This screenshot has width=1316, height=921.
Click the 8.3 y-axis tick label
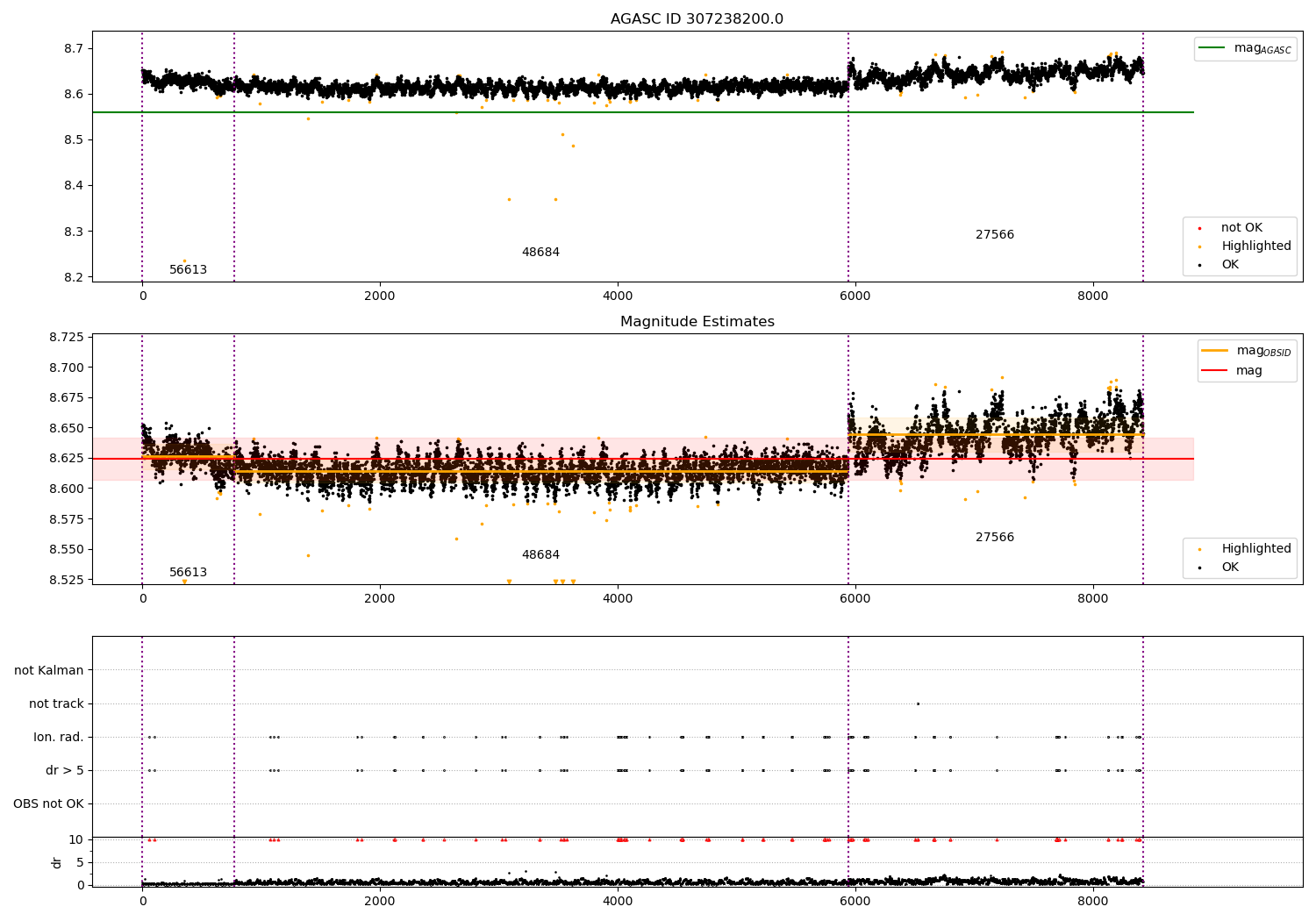pyautogui.click(x=75, y=232)
